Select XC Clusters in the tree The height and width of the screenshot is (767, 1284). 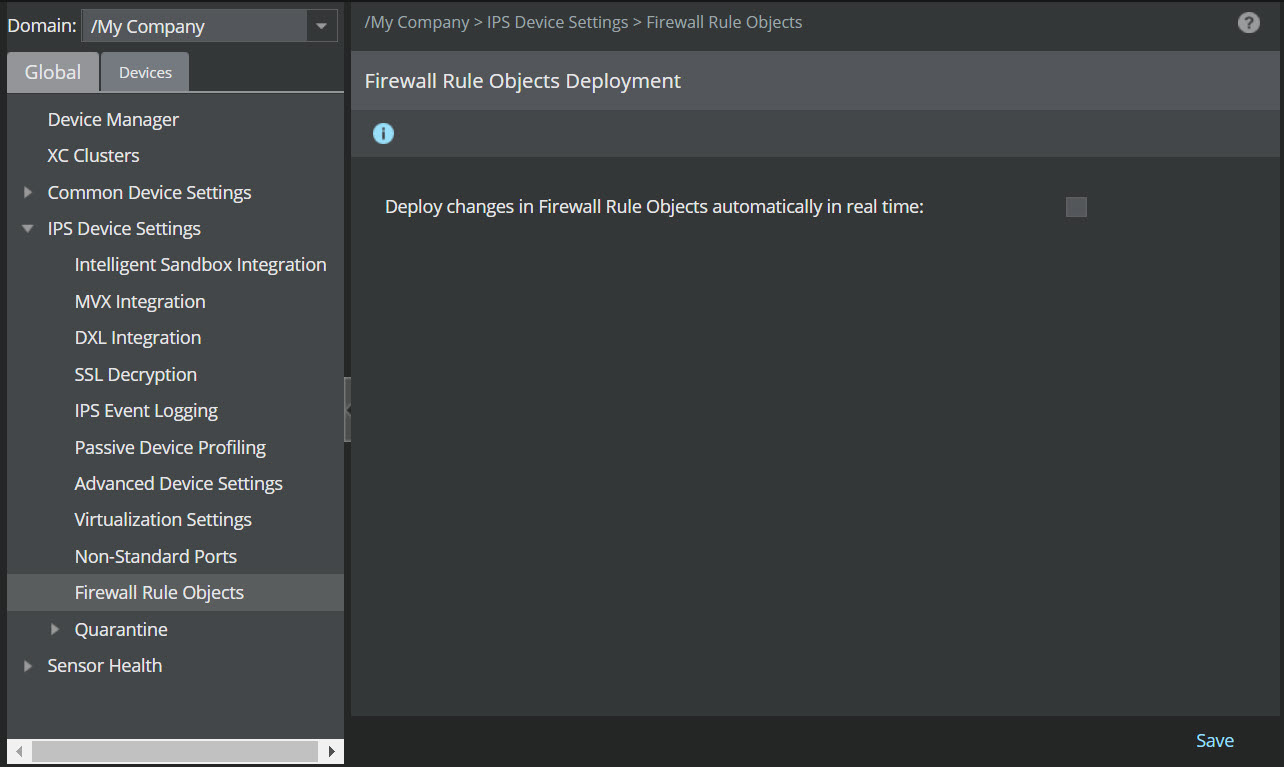(93, 156)
